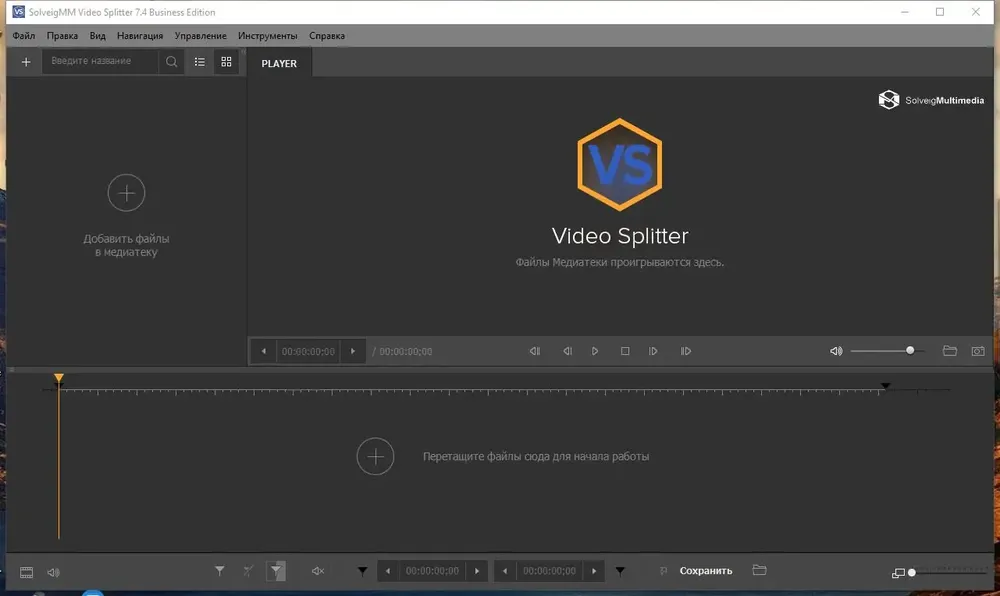The image size is (1000, 596).
Task: Click the player volume slider
Action: click(x=887, y=351)
